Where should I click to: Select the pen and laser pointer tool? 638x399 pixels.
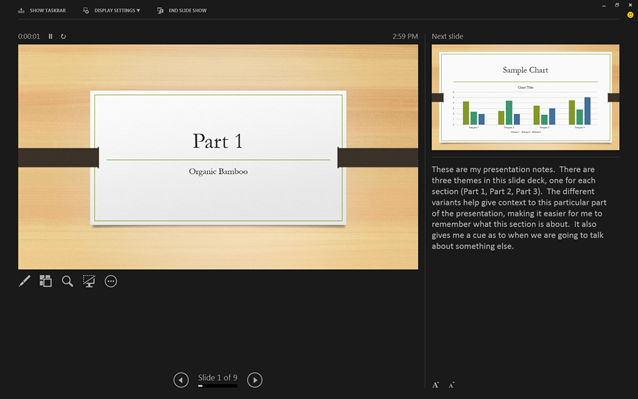coord(24,281)
